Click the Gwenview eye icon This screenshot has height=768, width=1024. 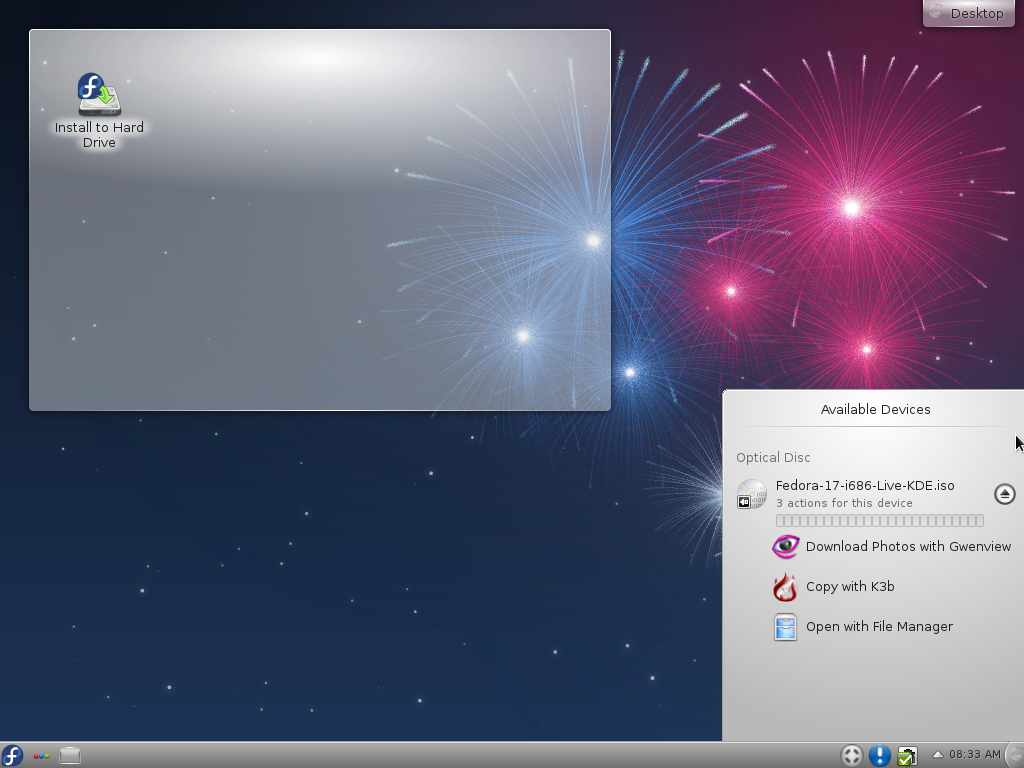click(x=786, y=547)
